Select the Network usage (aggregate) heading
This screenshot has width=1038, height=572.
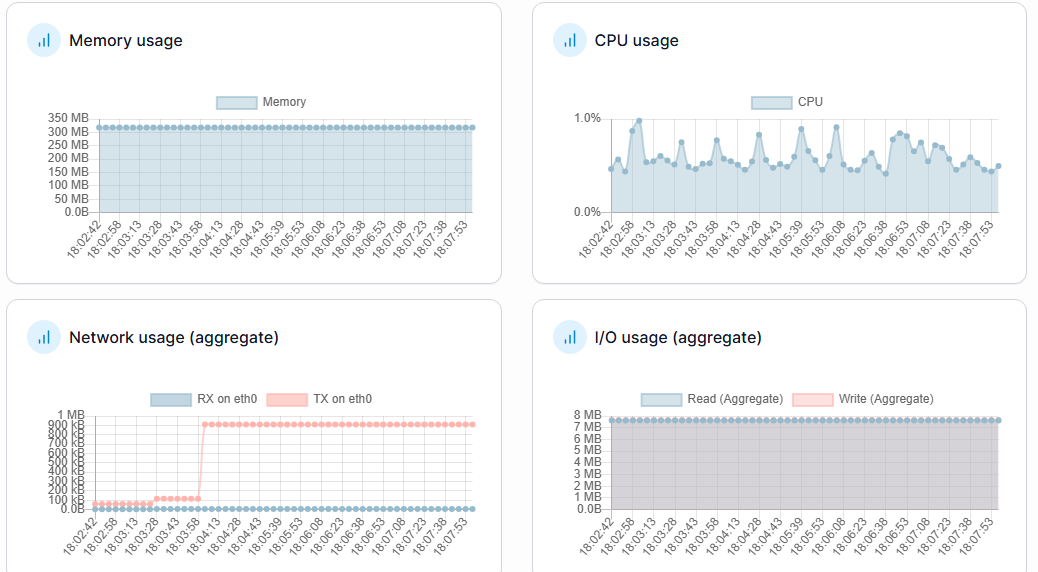tap(173, 338)
